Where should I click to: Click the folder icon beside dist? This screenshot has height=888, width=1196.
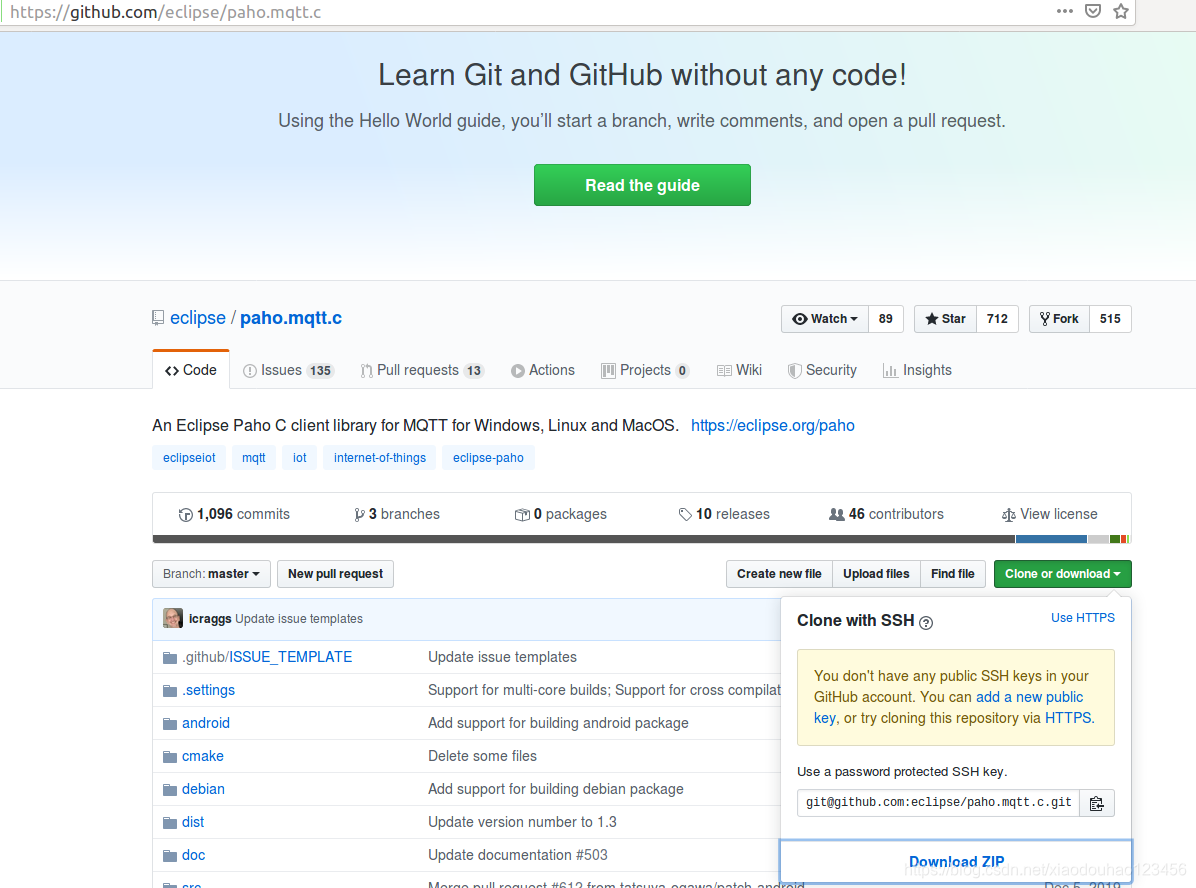pos(170,823)
